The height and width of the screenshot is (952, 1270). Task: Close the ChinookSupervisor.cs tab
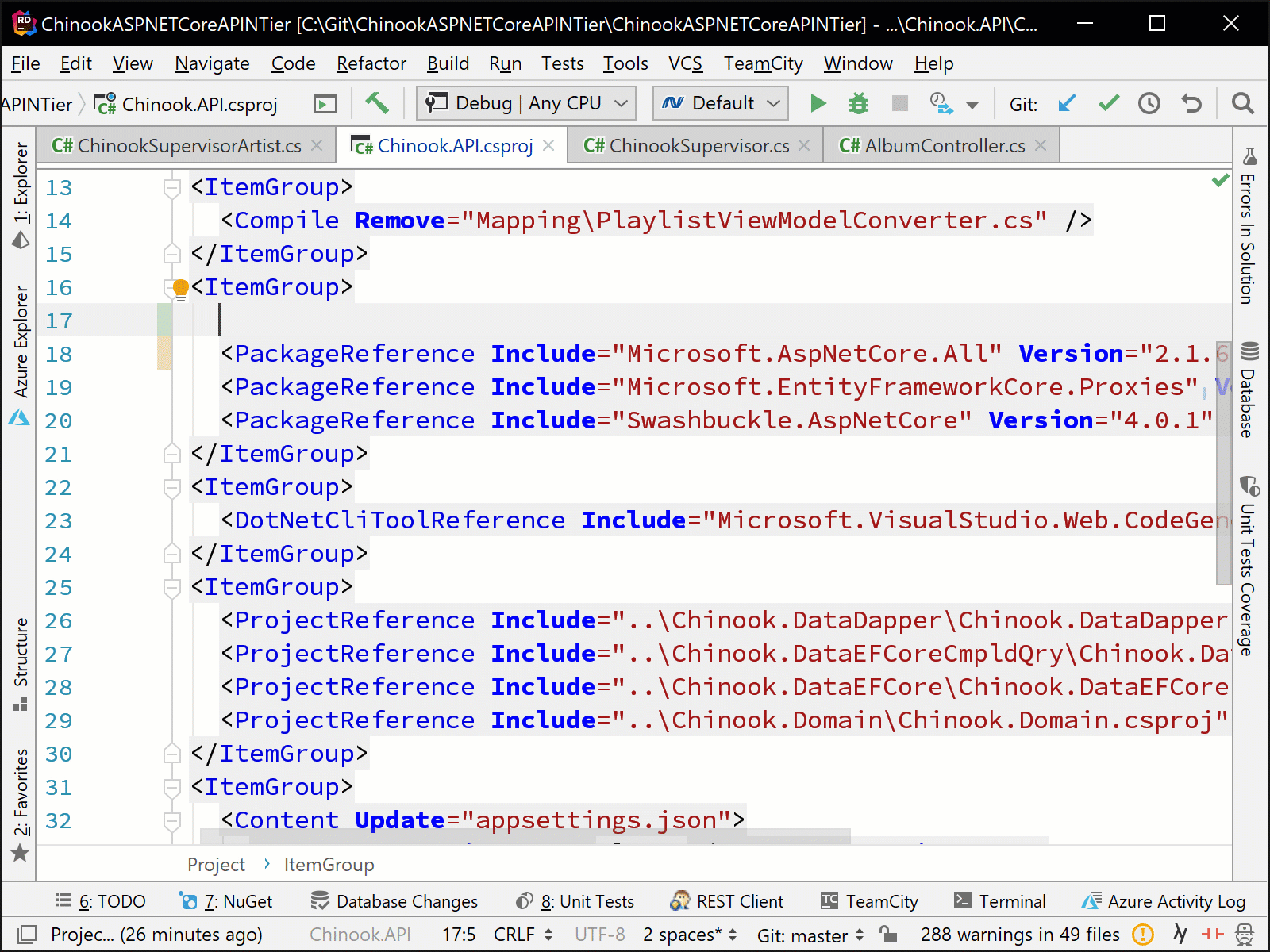(804, 146)
